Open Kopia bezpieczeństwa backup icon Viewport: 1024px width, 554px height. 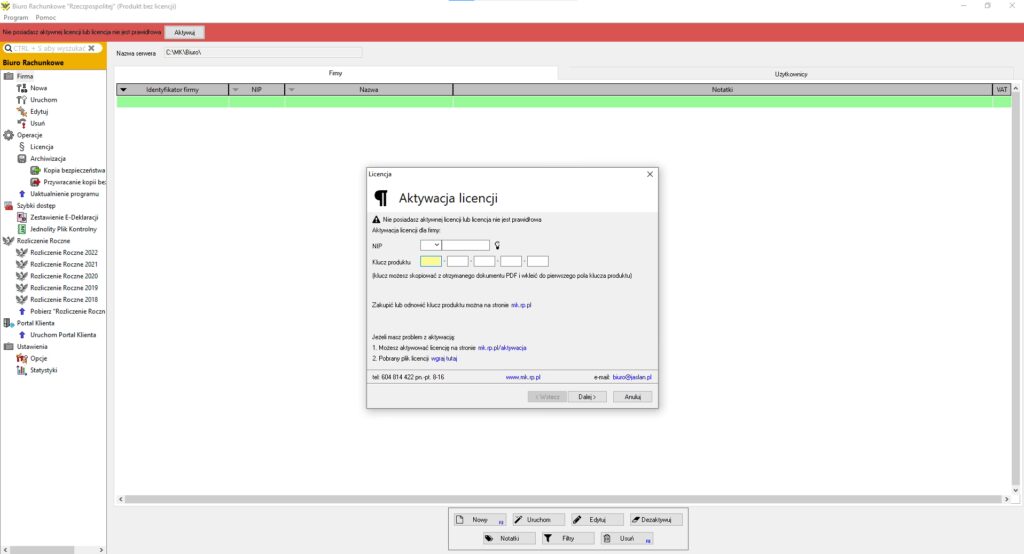click(x=35, y=170)
